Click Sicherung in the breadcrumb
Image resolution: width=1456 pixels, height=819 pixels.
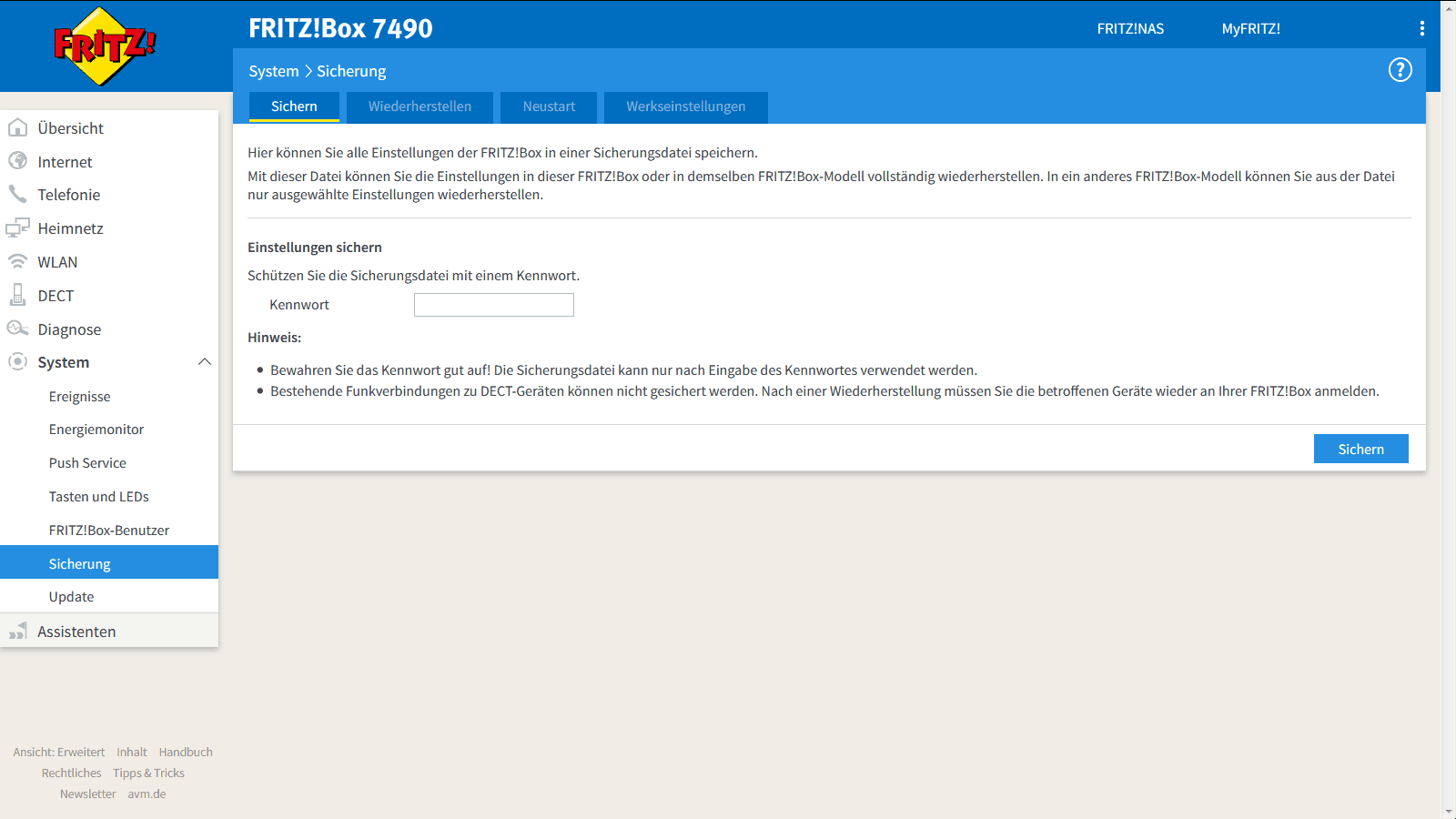(x=351, y=71)
